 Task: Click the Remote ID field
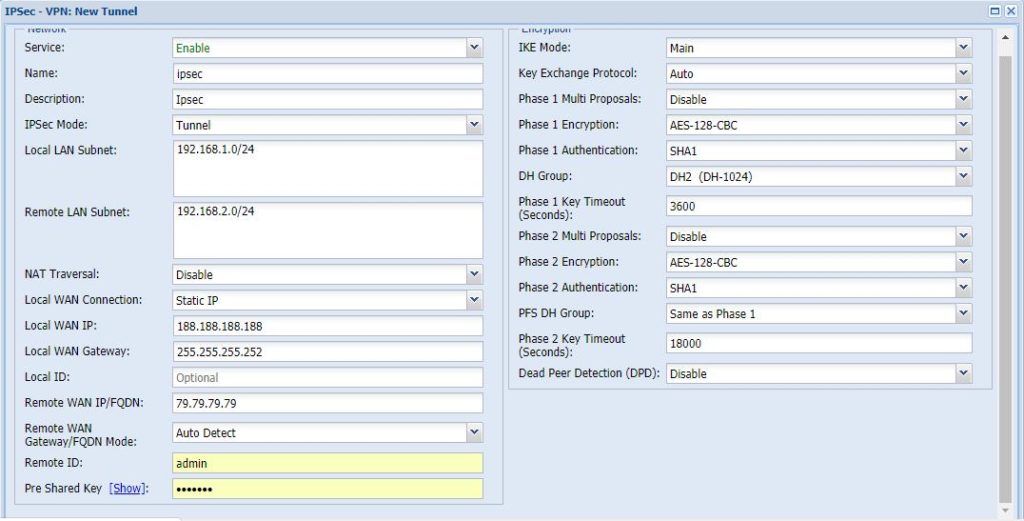(327, 463)
